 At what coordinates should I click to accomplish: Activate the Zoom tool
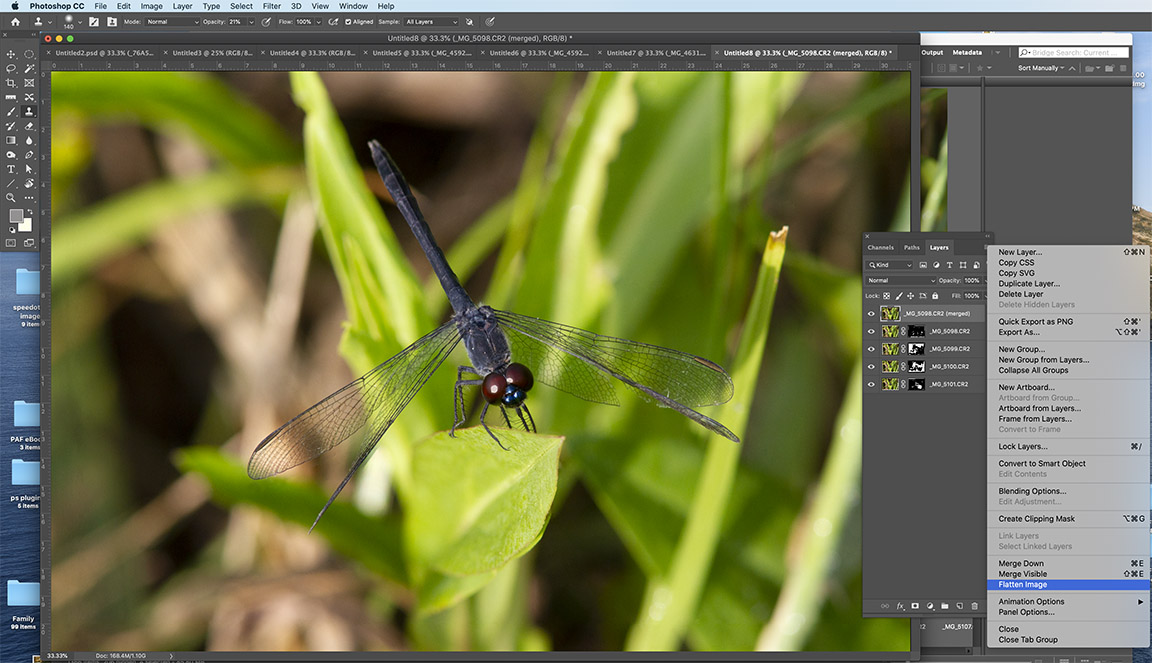click(x=11, y=198)
